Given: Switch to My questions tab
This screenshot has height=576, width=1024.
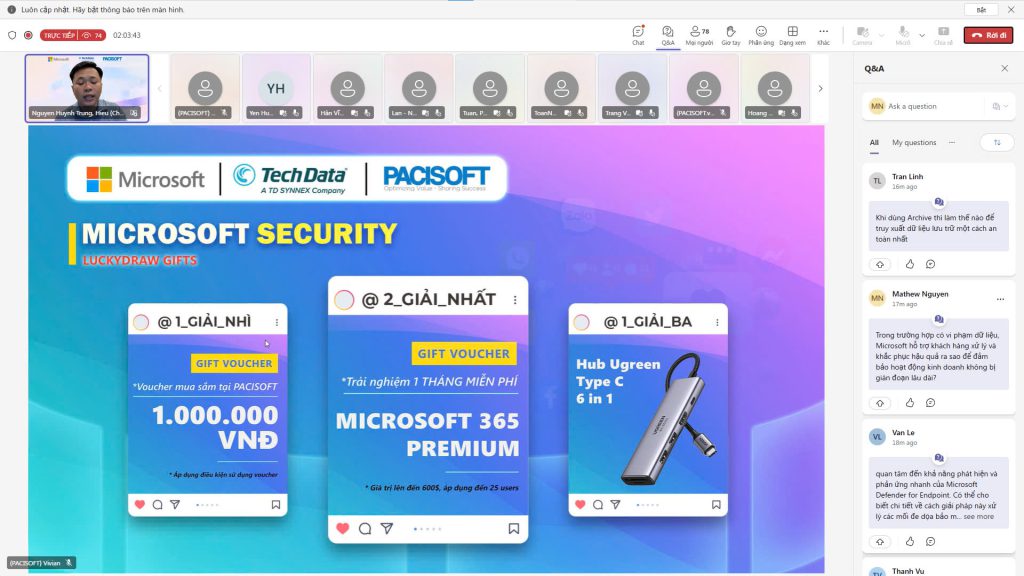Looking at the screenshot, I should coord(914,142).
